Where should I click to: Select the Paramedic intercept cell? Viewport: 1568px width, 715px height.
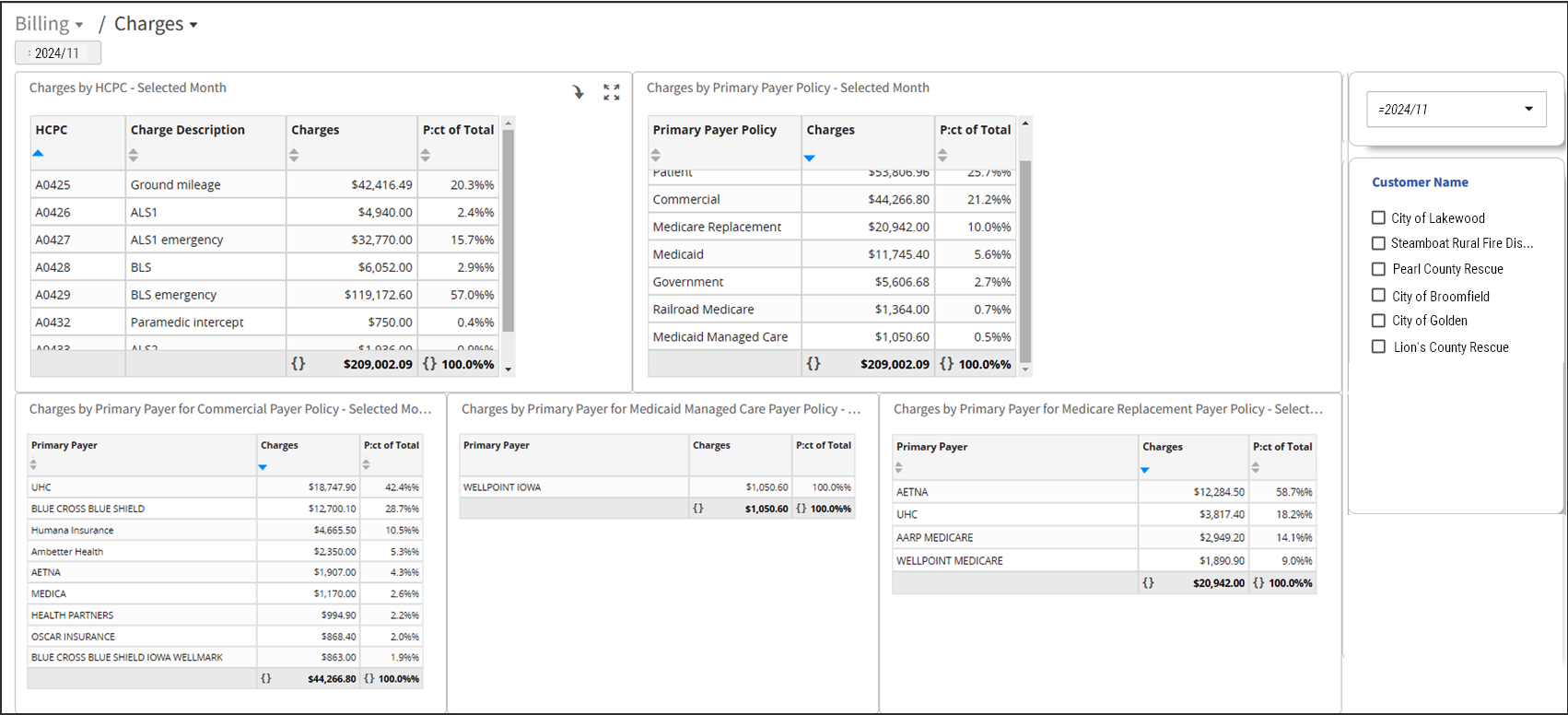[x=205, y=322]
